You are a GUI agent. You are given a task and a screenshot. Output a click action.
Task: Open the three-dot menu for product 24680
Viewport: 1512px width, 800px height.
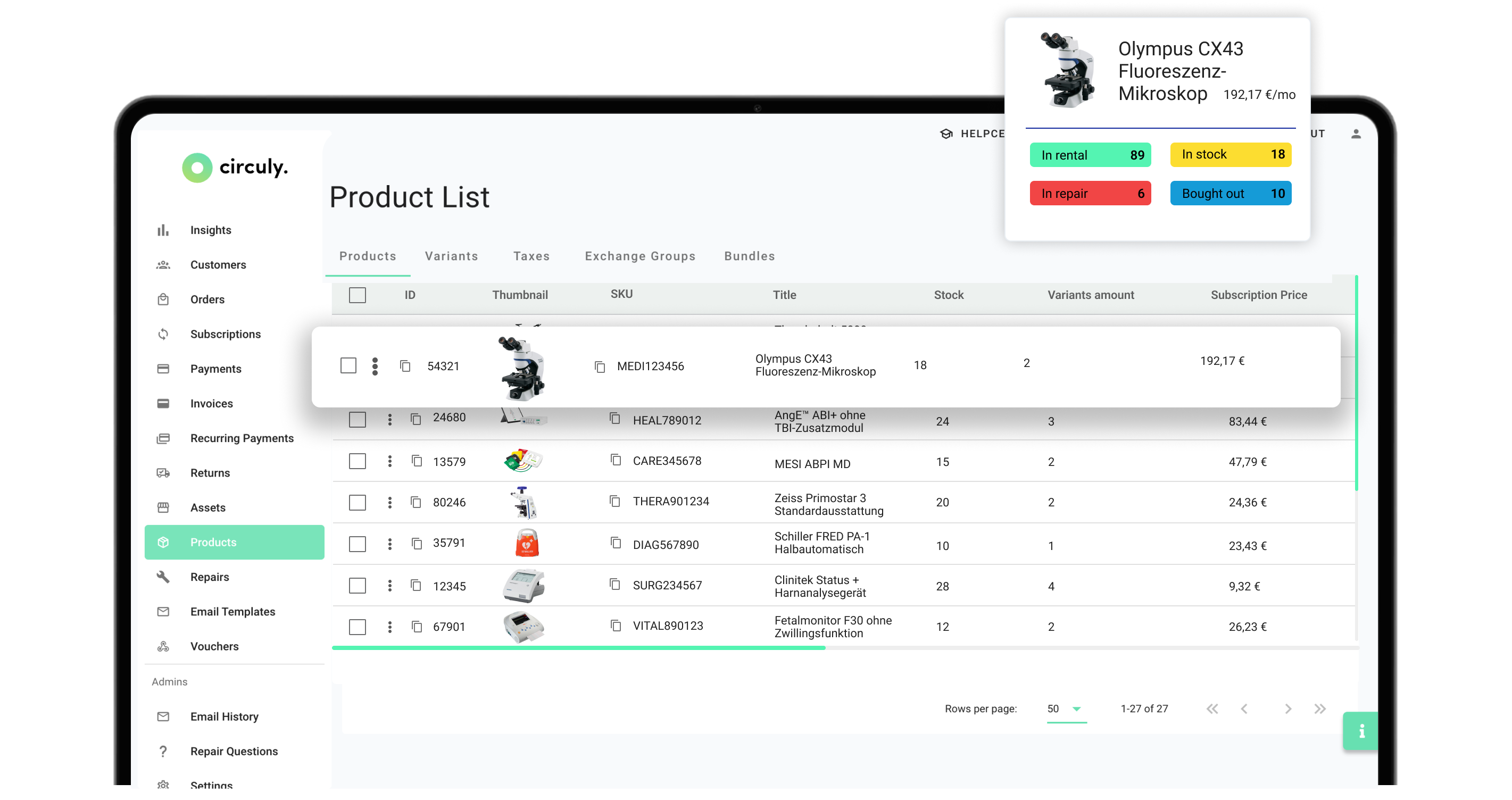390,419
